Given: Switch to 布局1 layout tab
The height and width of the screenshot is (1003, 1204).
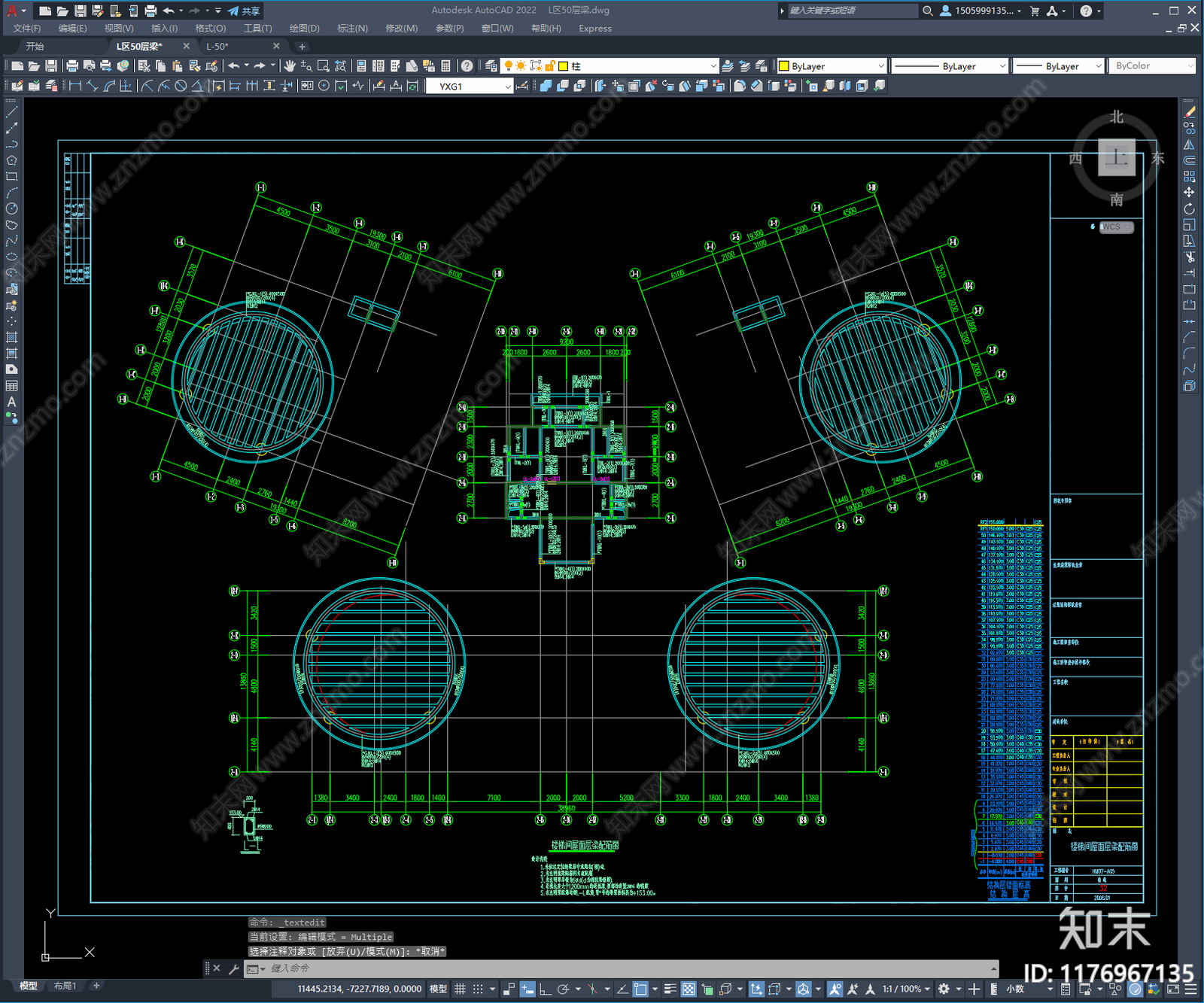Looking at the screenshot, I should click(x=65, y=986).
